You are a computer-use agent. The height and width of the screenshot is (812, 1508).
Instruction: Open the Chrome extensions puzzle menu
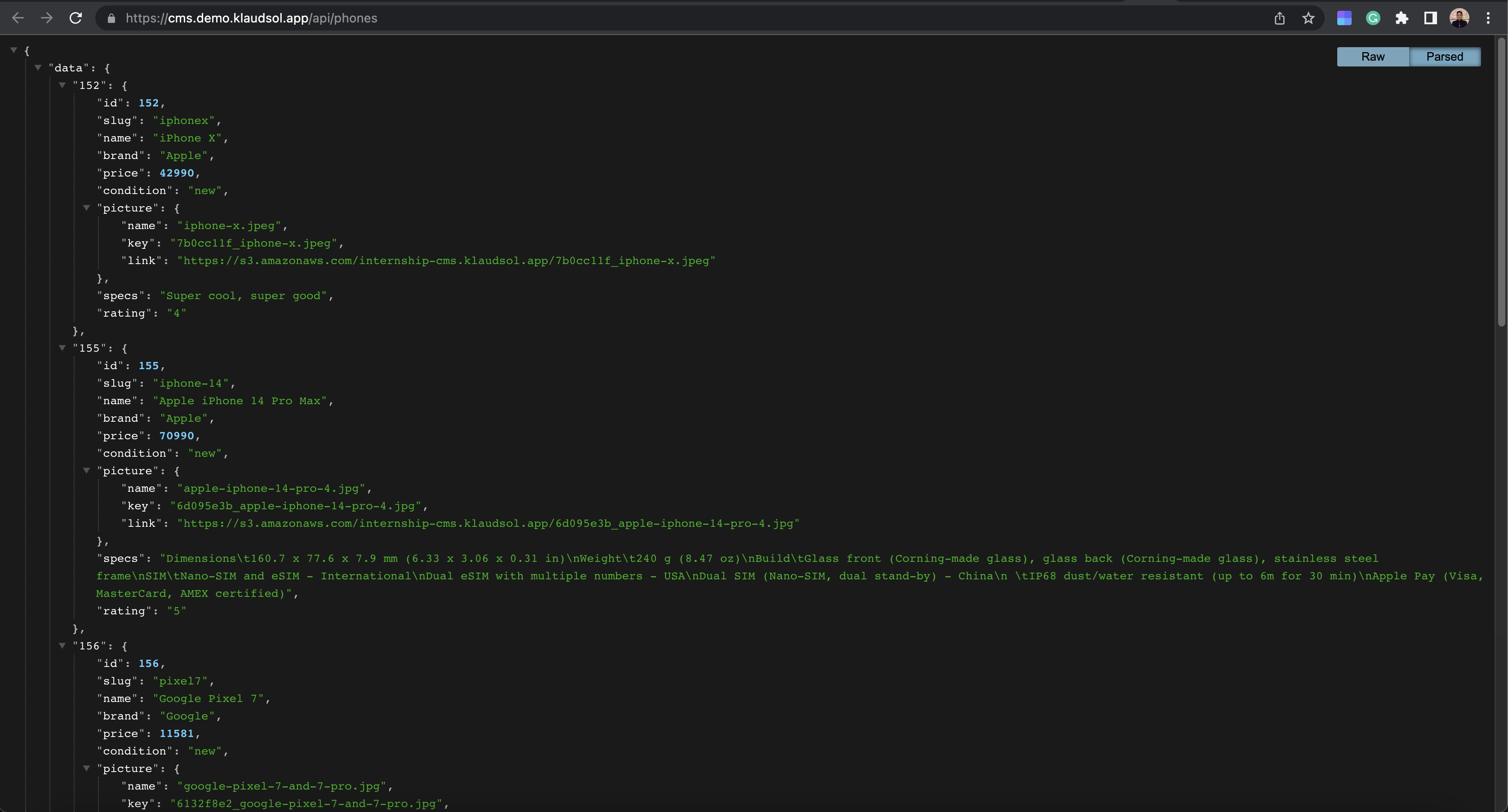pos(1402,18)
